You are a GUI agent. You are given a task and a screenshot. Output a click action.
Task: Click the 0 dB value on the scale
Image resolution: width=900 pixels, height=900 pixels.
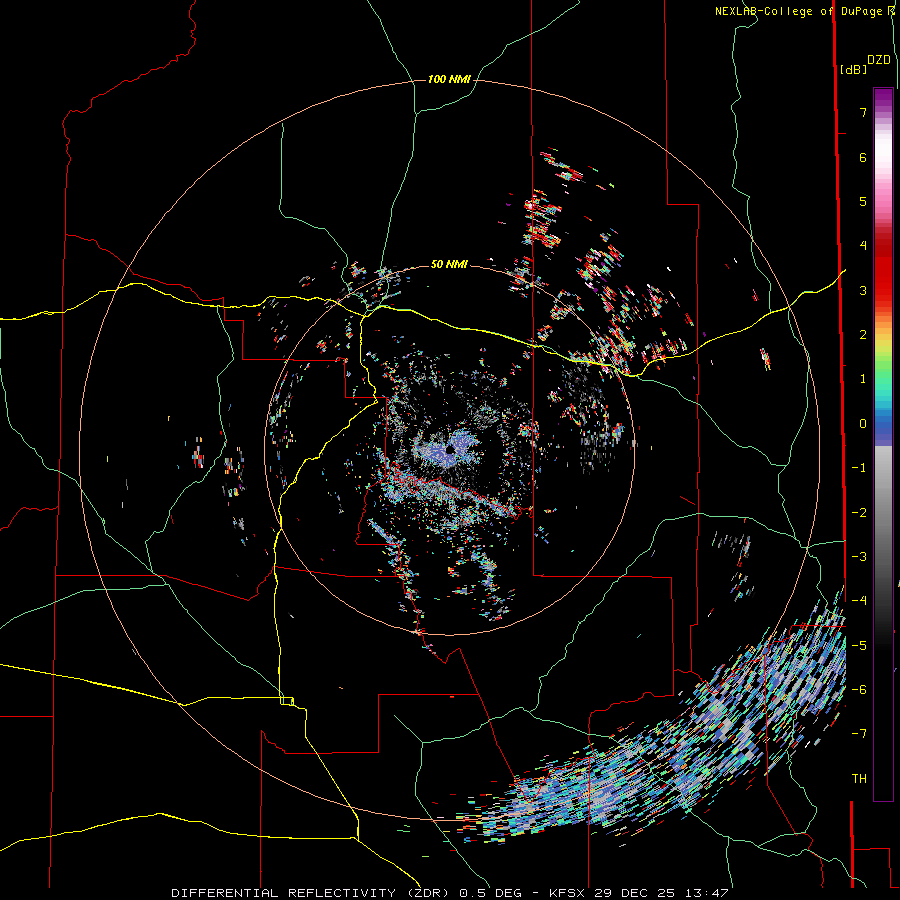(863, 424)
